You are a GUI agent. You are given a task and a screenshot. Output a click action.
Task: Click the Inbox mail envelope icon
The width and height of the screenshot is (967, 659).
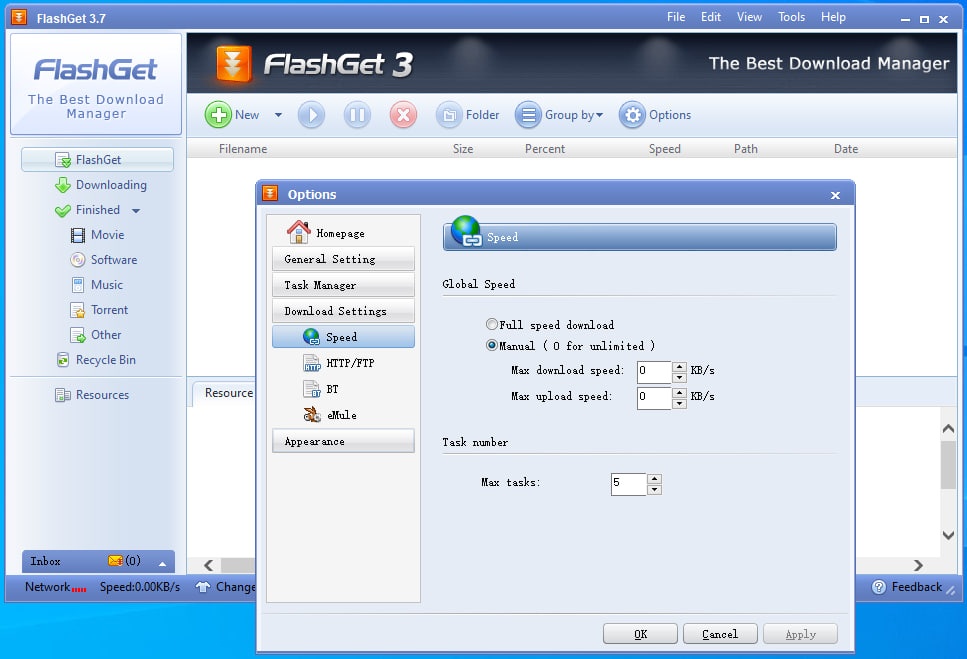click(115, 561)
